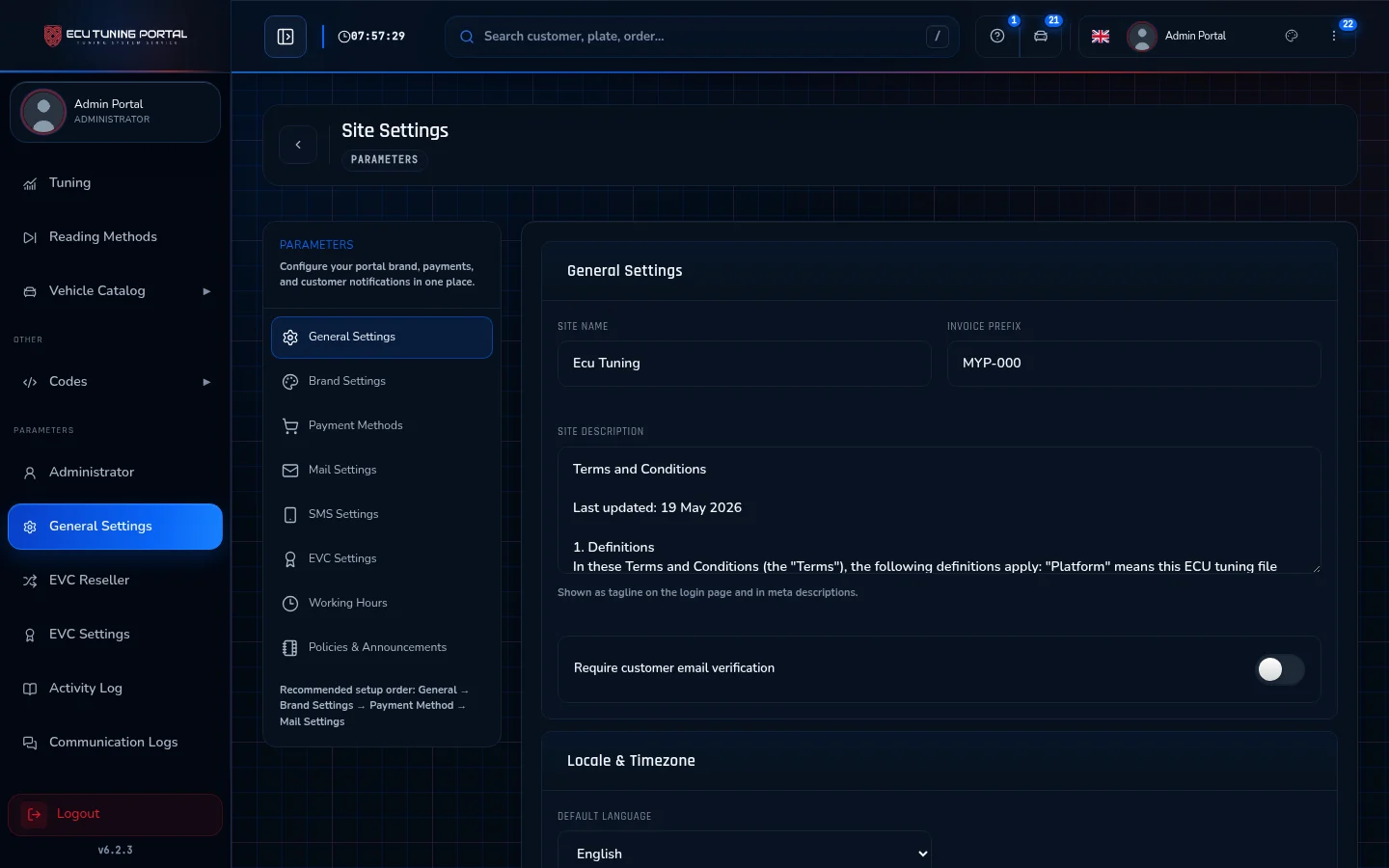This screenshot has width=1389, height=868.
Task: Go back using the arrow beside Site Settings
Action: (298, 145)
